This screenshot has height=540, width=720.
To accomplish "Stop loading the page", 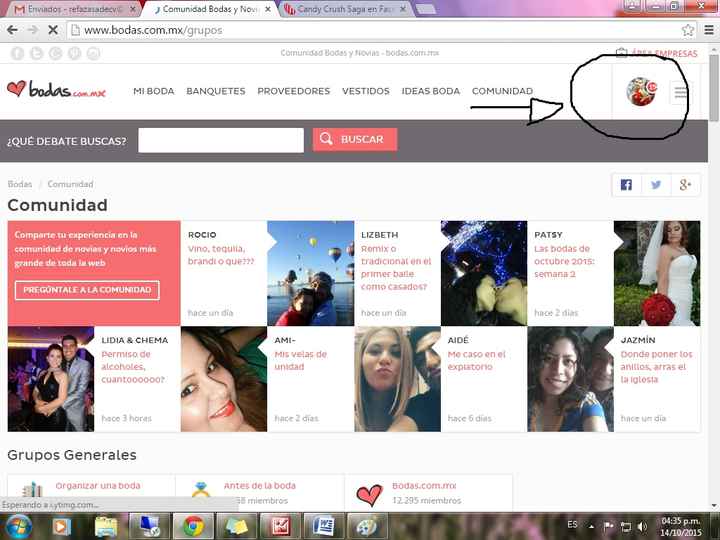I will [x=52, y=30].
